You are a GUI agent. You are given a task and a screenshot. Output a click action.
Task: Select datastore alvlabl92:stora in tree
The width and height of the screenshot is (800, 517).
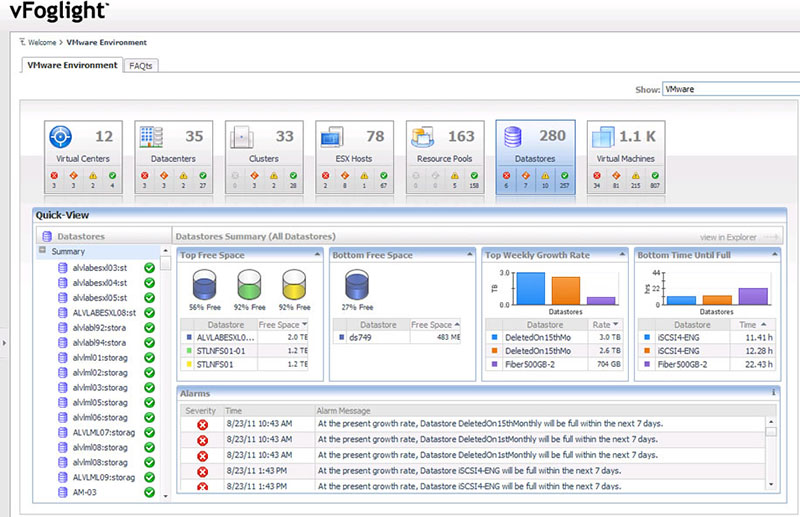coord(99,328)
